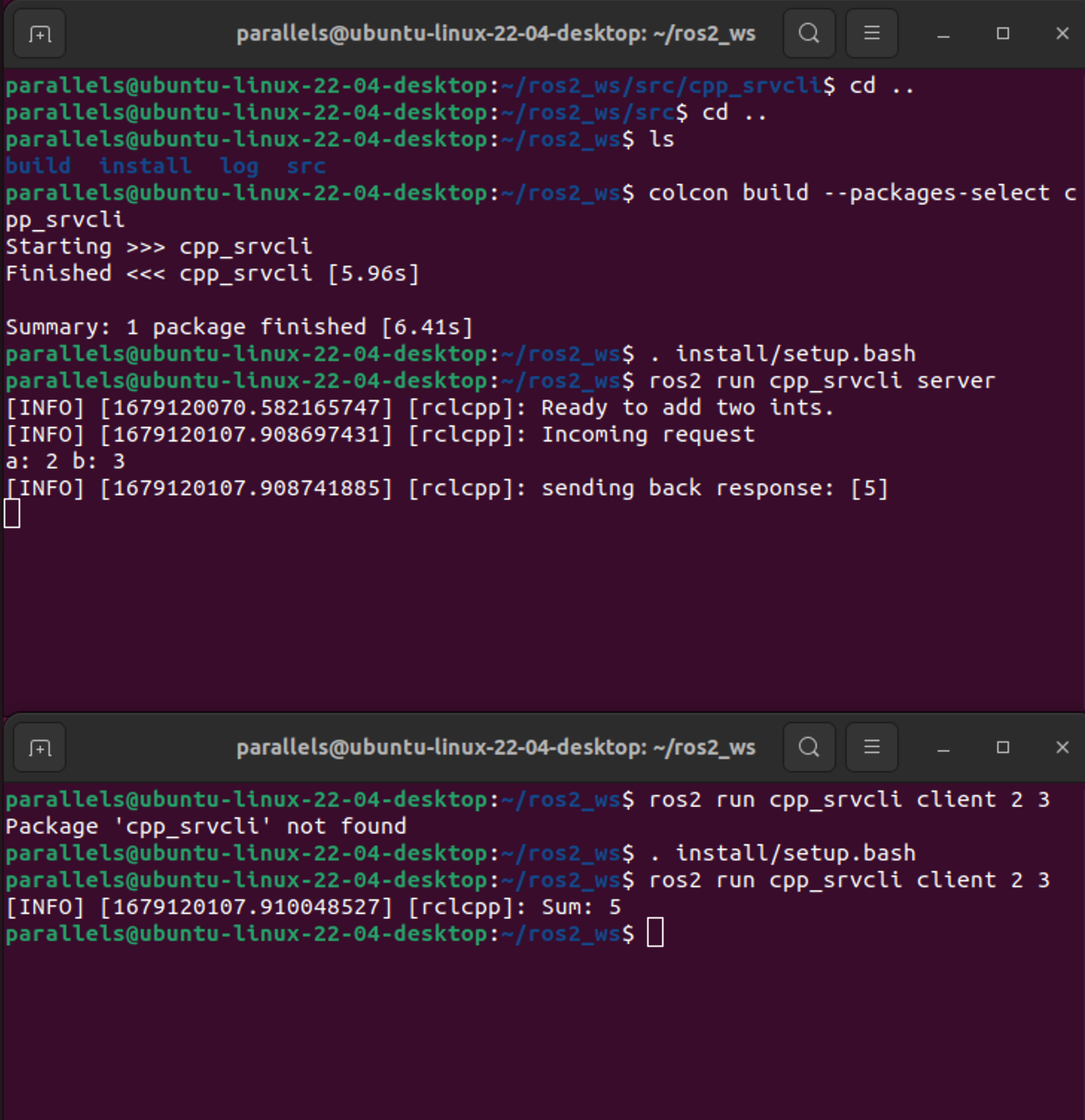This screenshot has height=1120, width=1085.
Task: Open search in the top terminal window
Action: click(809, 33)
